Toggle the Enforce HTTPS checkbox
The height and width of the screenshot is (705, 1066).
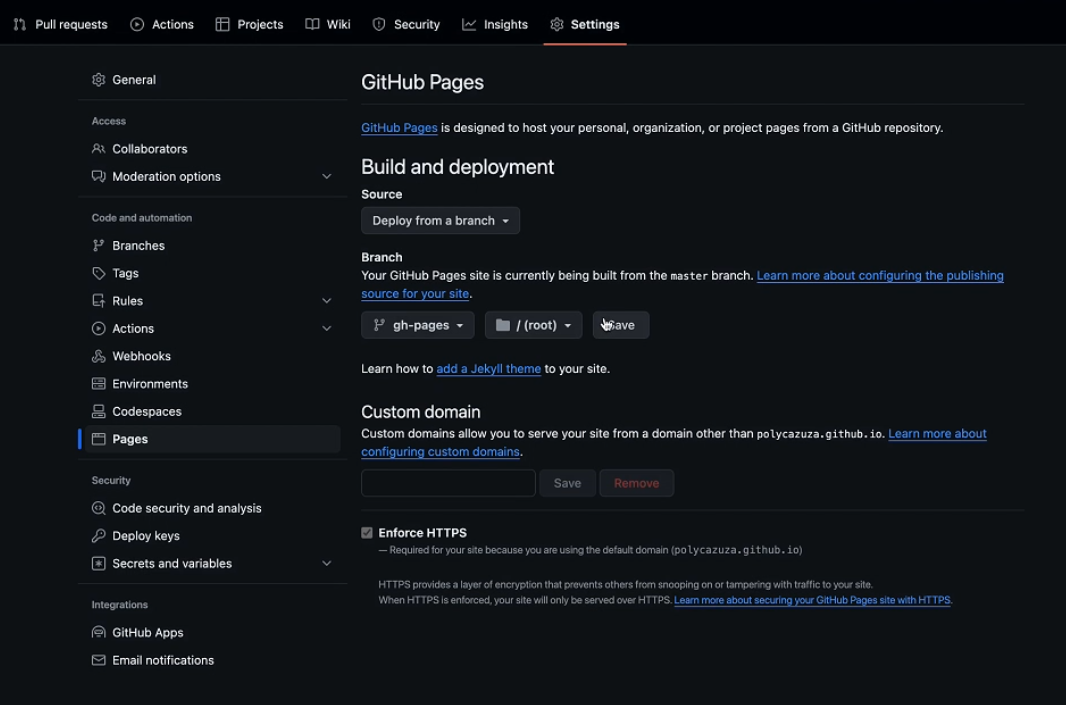367,532
